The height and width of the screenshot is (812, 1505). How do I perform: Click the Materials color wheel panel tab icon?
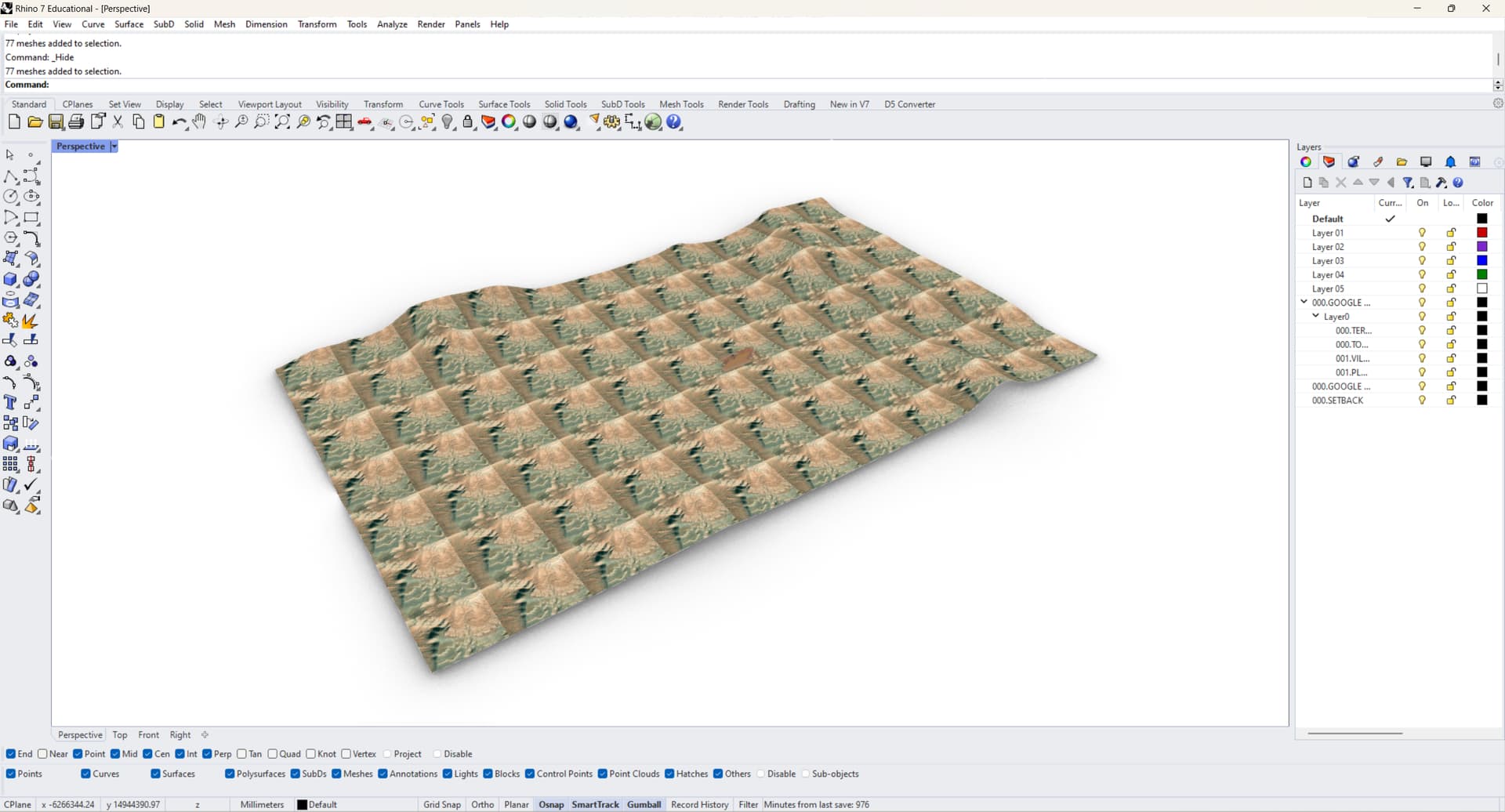pyautogui.click(x=1305, y=162)
